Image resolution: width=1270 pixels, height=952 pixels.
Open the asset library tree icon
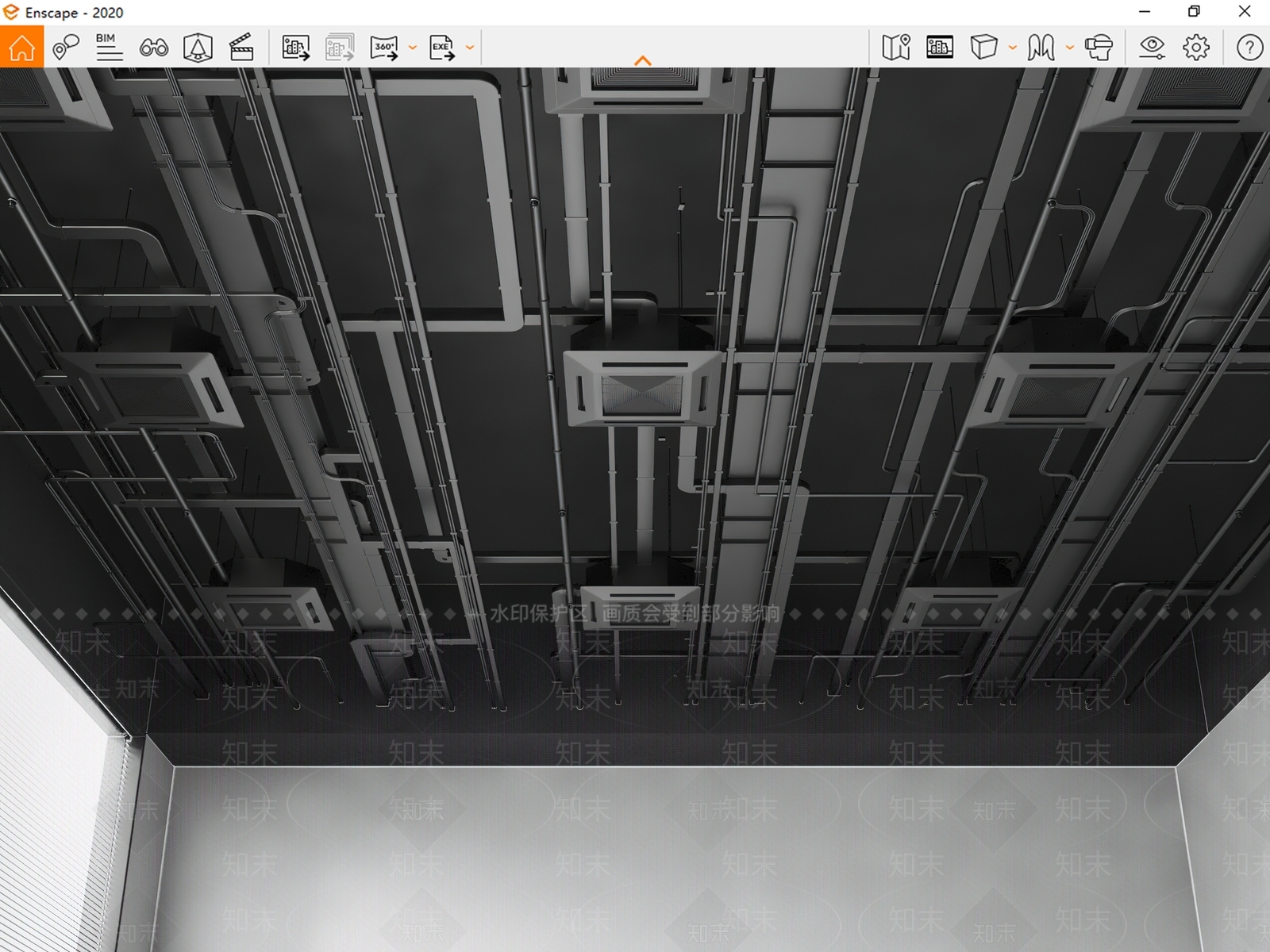pos(198,47)
